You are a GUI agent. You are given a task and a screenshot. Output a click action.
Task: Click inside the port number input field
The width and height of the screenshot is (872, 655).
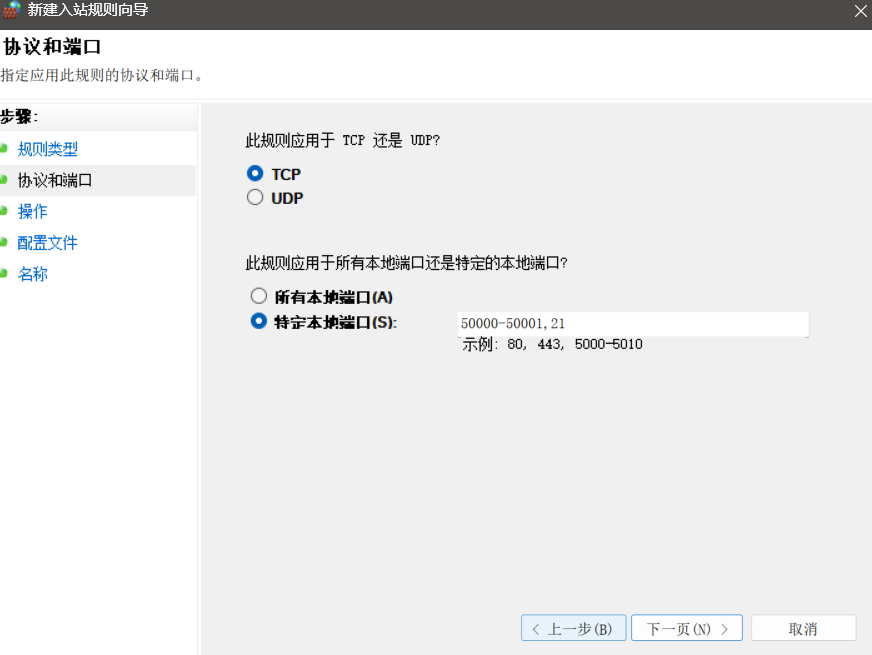[633, 323]
